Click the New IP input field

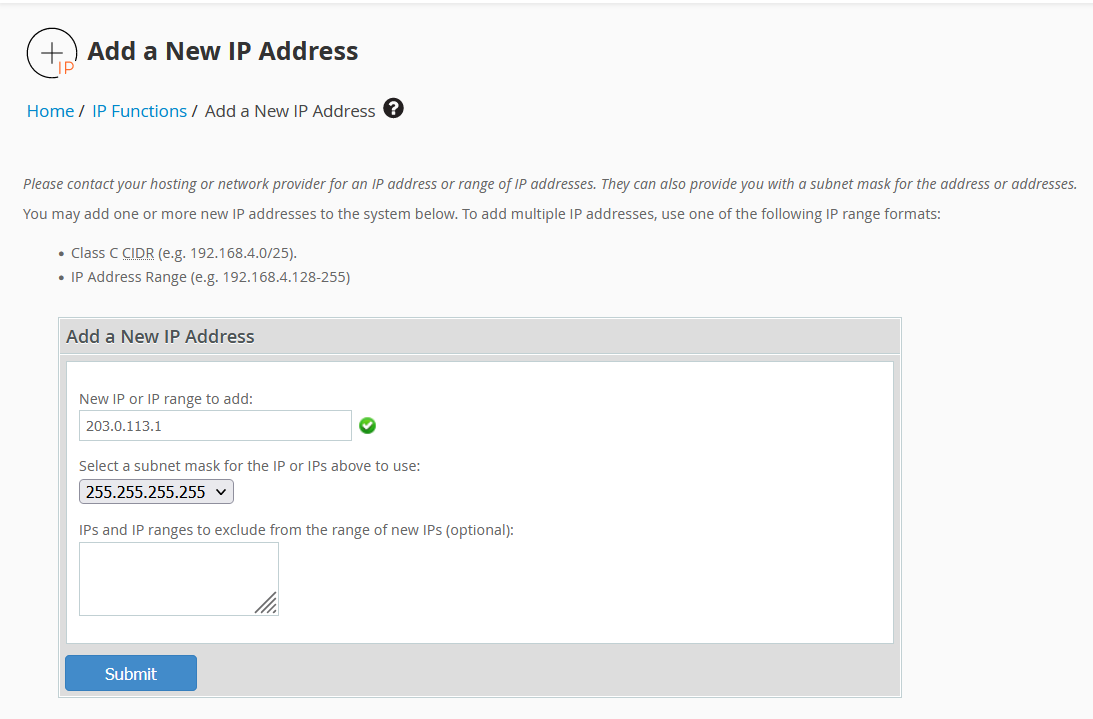215,425
